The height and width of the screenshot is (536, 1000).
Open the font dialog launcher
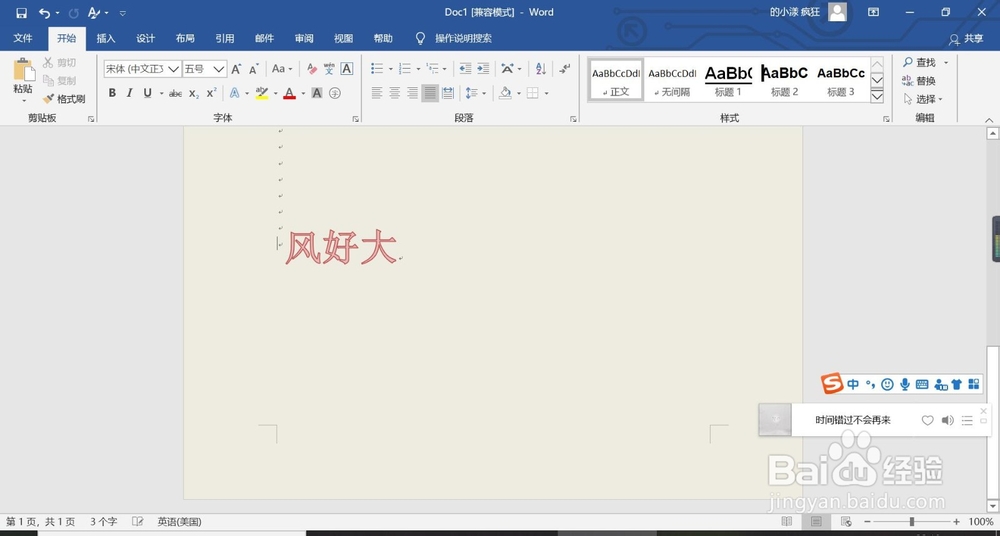[355, 119]
